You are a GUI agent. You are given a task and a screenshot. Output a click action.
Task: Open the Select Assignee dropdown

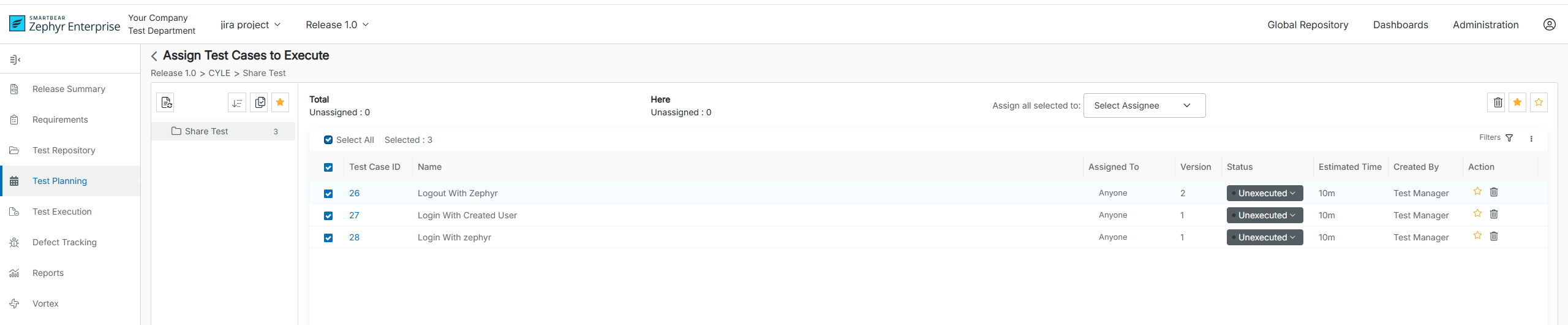[x=1144, y=105]
